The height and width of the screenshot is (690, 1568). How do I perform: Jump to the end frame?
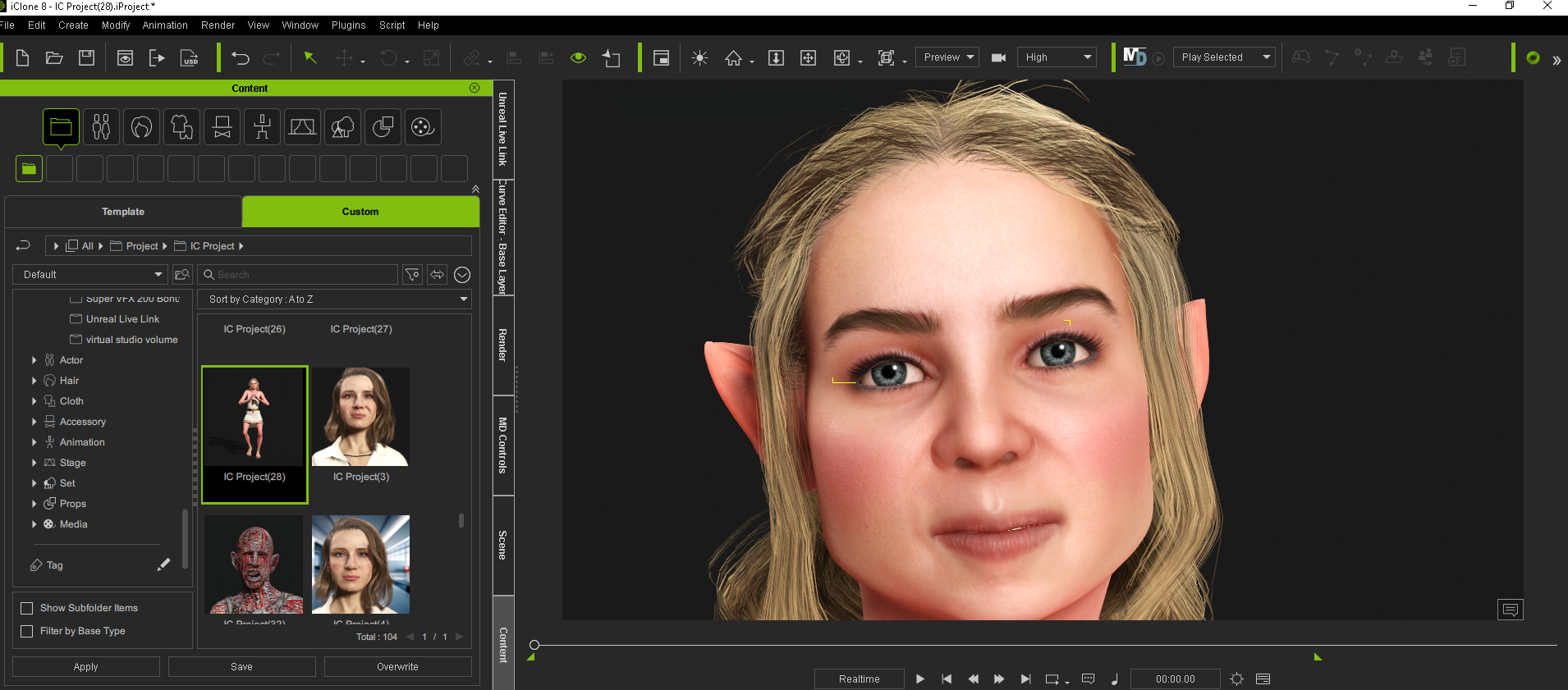[1025, 679]
